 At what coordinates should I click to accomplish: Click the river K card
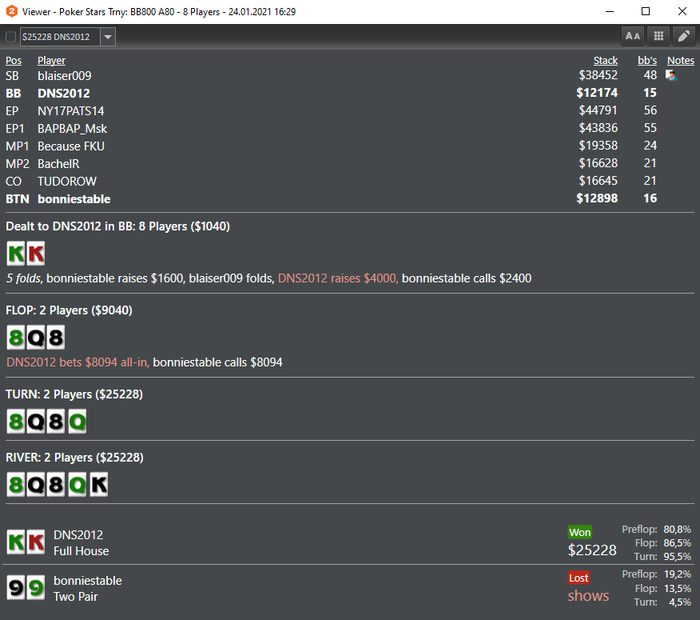click(x=99, y=485)
